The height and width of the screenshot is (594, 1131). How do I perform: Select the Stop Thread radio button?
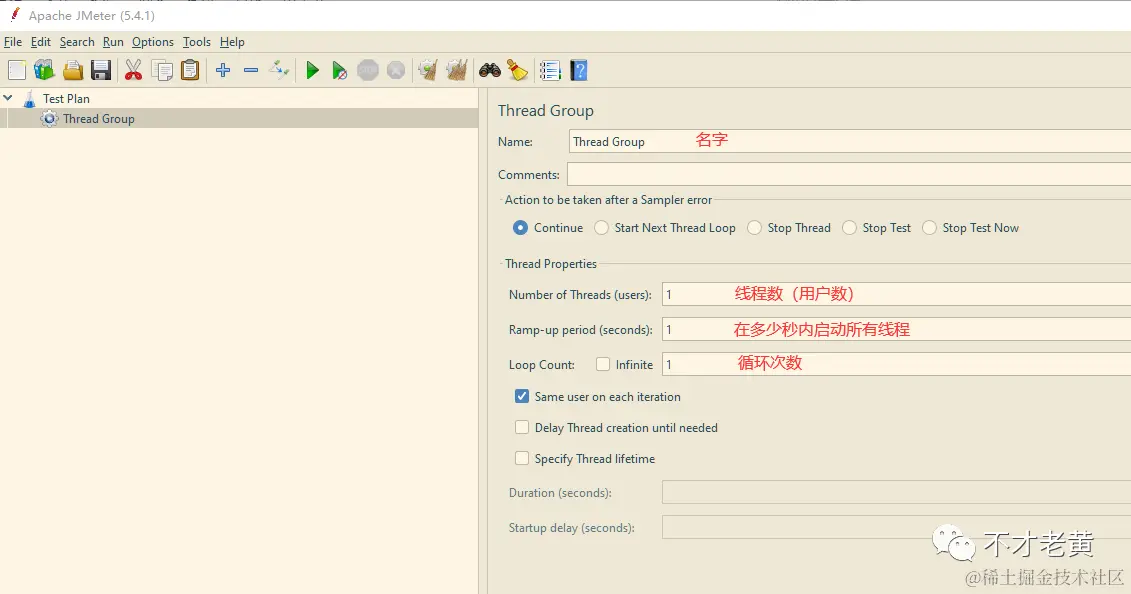[x=754, y=228]
